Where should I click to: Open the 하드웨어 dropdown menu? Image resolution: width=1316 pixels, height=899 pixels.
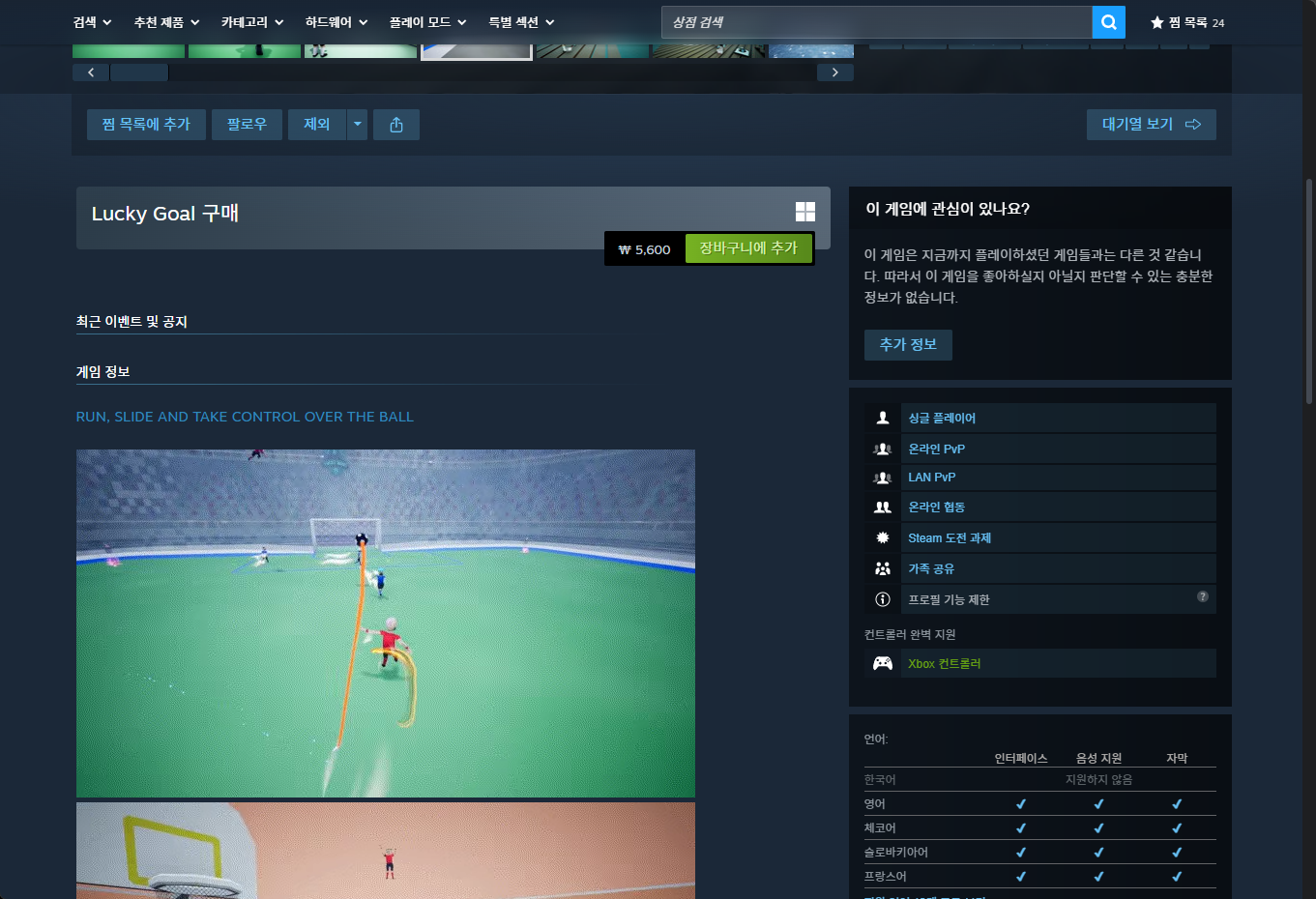[336, 22]
